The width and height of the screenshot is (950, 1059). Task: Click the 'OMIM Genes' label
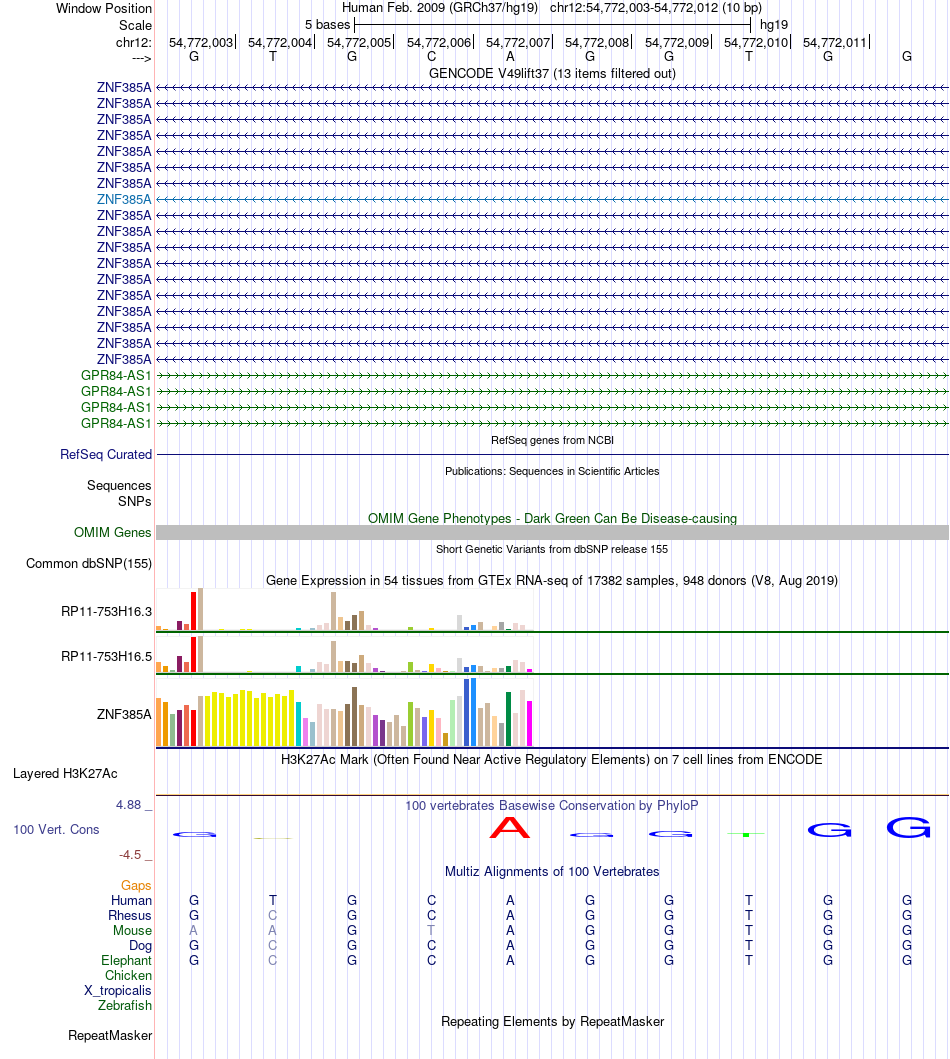(x=113, y=532)
